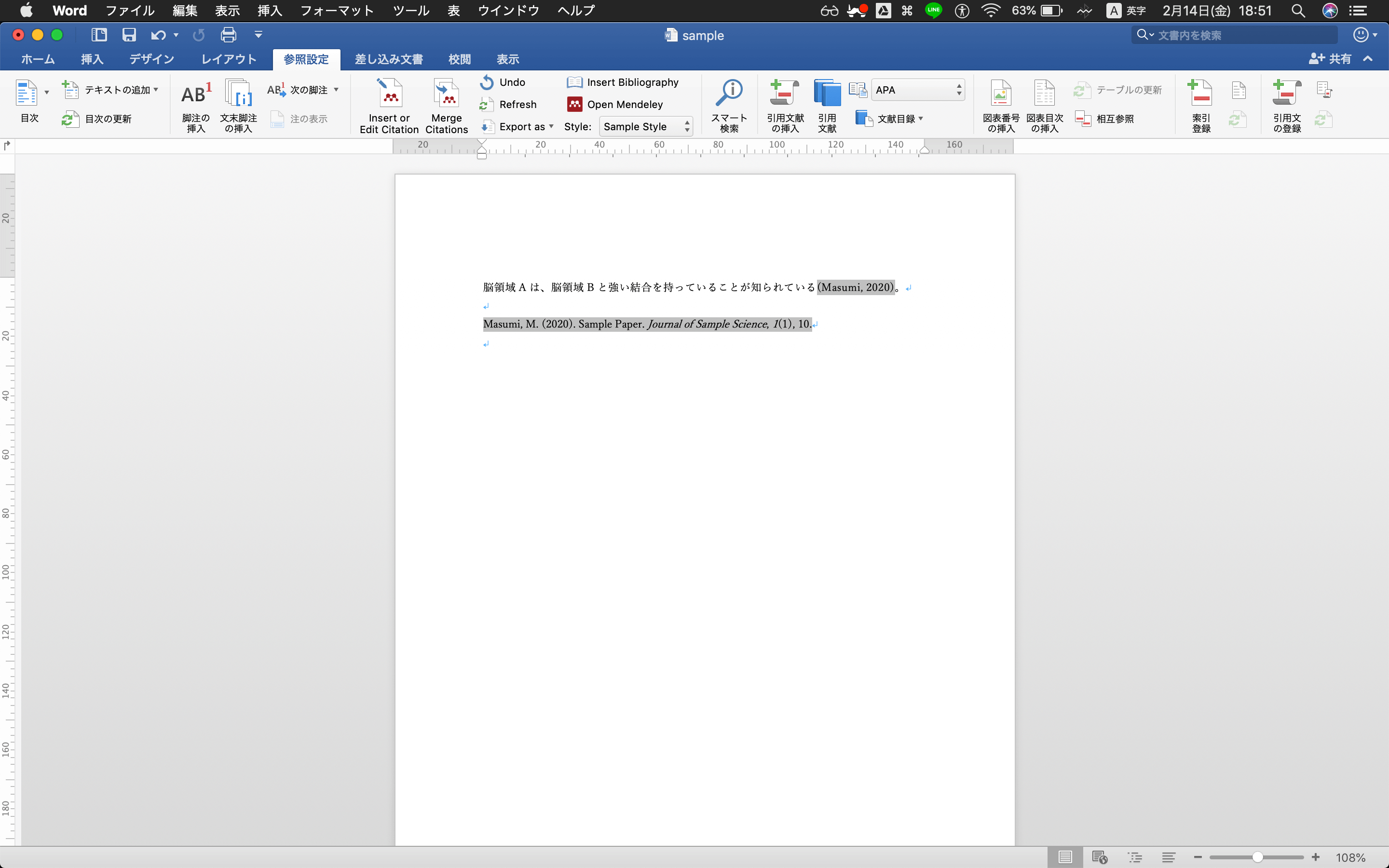
Task: Switch to the Mailings (差し込み文書) tab
Action: (x=389, y=59)
